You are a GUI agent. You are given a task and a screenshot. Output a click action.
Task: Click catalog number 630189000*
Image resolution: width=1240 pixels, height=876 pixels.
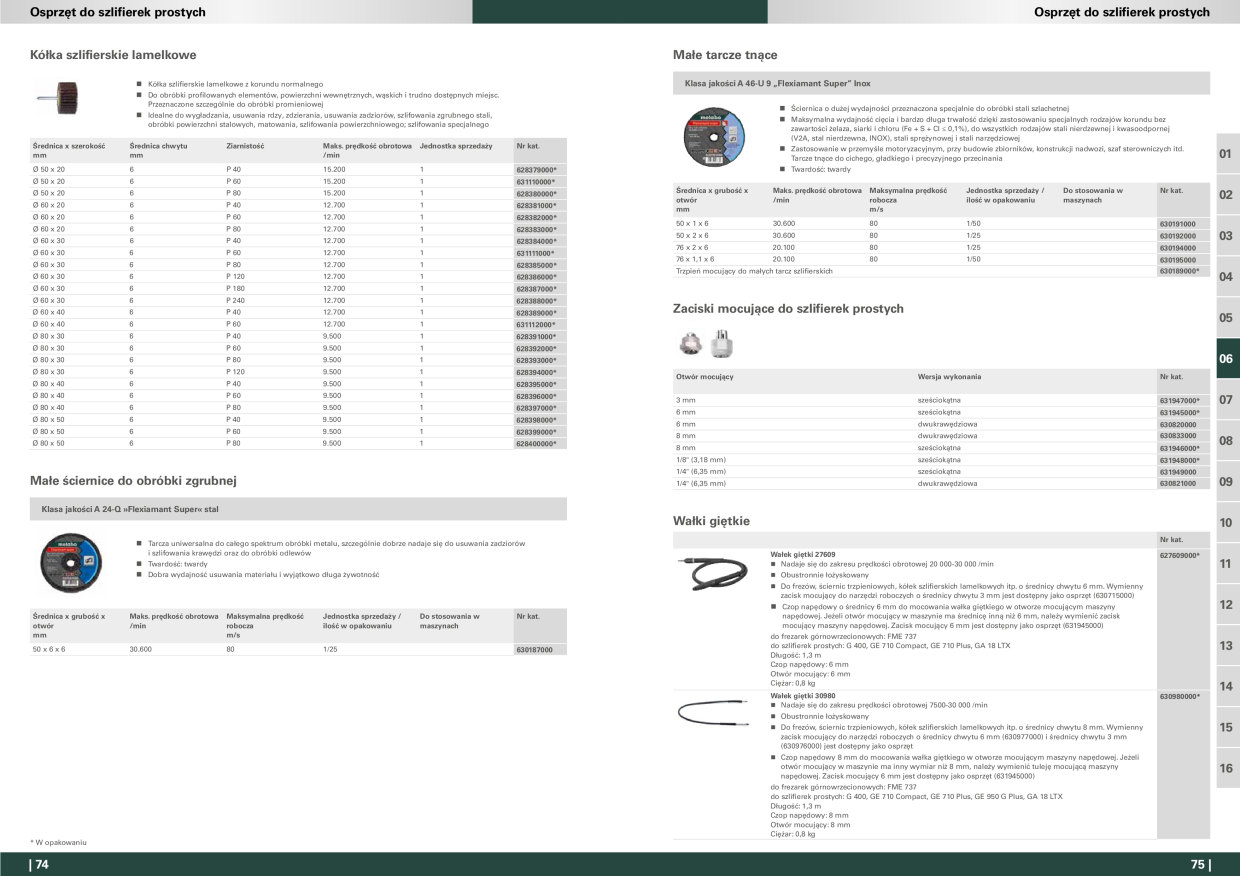click(1179, 271)
